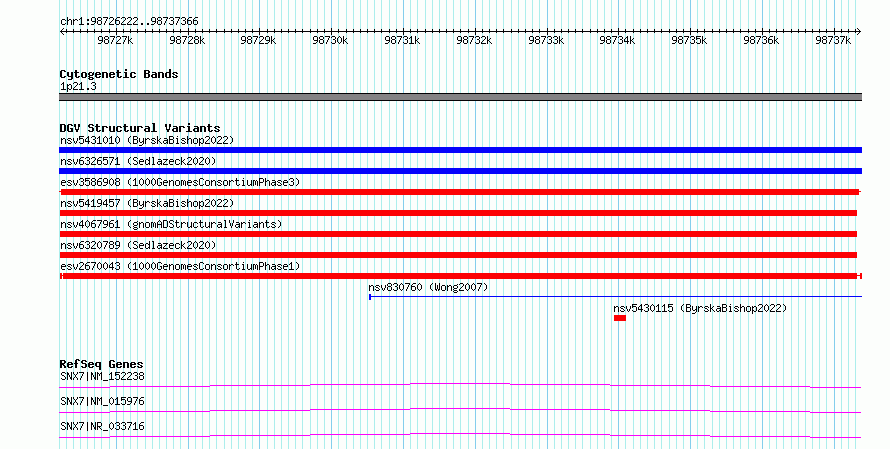Click the 1p21.3 band label
Image resolution: width=890 pixels, height=449 pixels.
click(78, 86)
